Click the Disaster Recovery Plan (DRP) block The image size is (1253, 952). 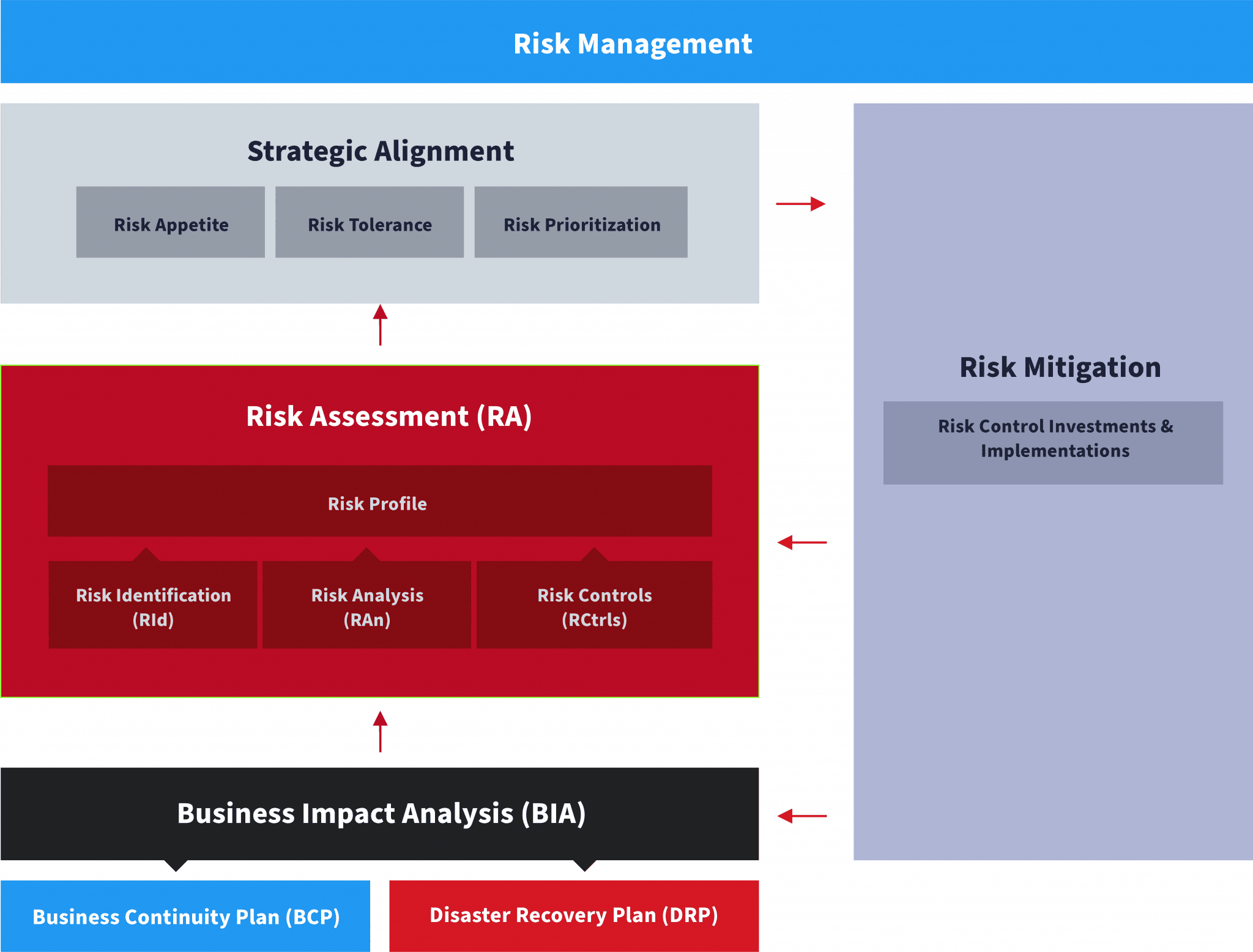(x=574, y=916)
